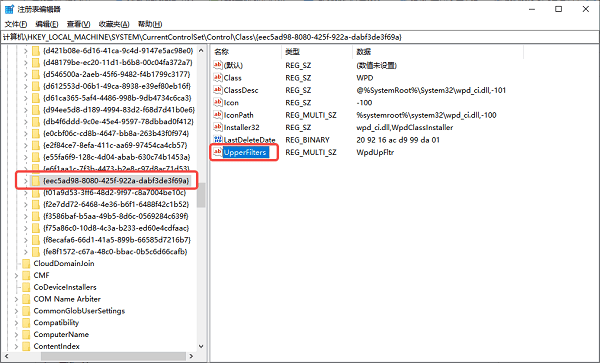Select the IconPath value name
Image resolution: width=600 pixels, height=363 pixels.
[x=238, y=115]
